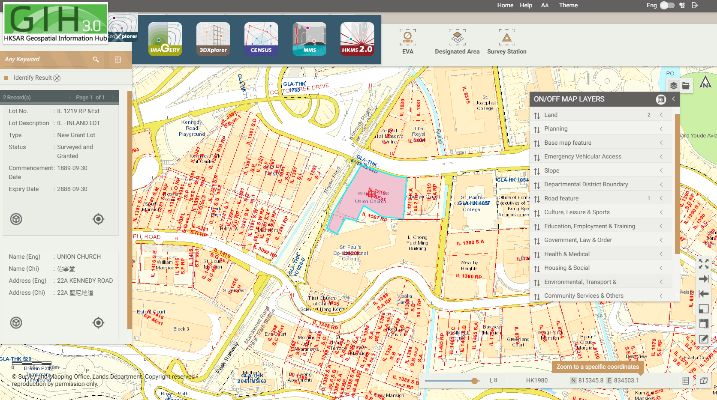
Task: Click the highlighted Union Church lot polygon
Action: pyautogui.click(x=369, y=197)
